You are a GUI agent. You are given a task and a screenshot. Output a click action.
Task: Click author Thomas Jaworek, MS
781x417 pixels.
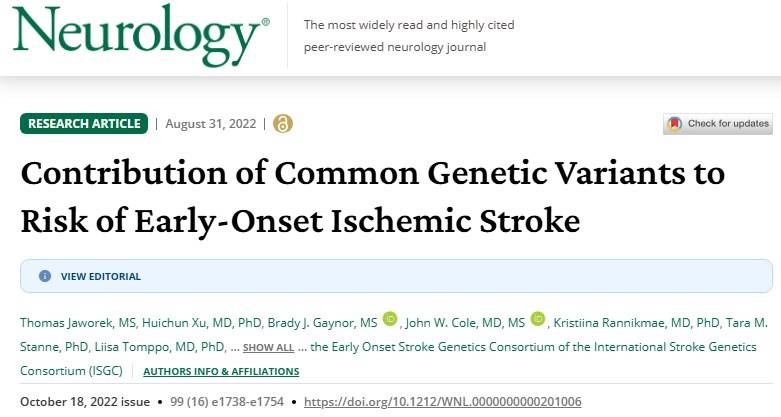(78, 323)
